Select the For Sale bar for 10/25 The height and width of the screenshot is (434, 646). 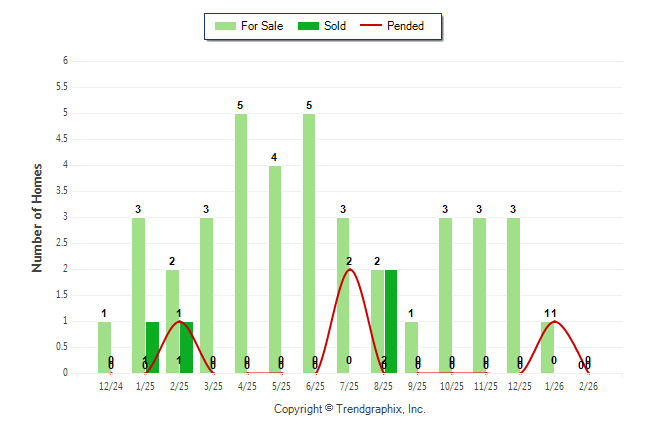click(x=445, y=295)
